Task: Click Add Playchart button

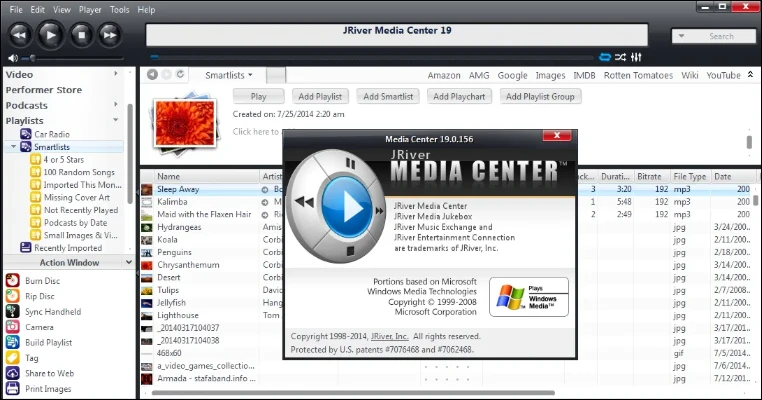Action: [459, 96]
